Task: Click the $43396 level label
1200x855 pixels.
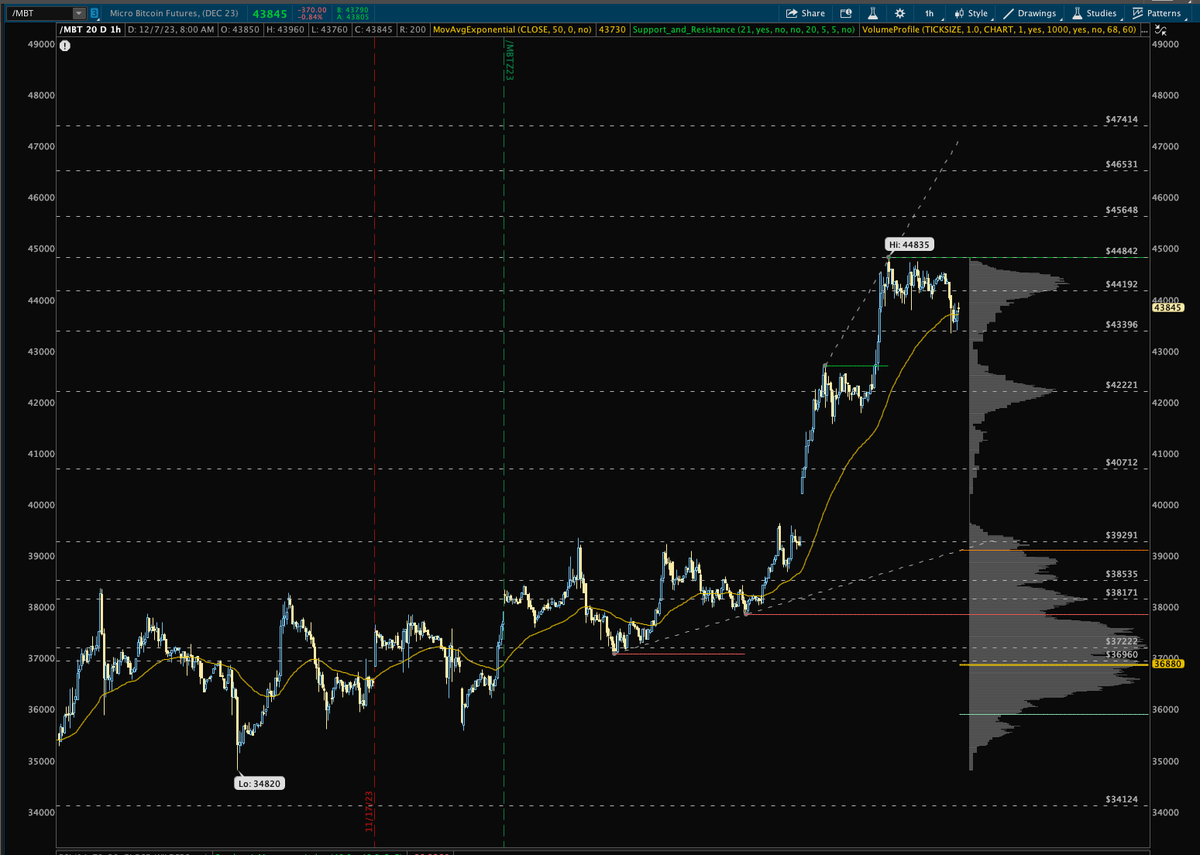Action: (x=1122, y=325)
